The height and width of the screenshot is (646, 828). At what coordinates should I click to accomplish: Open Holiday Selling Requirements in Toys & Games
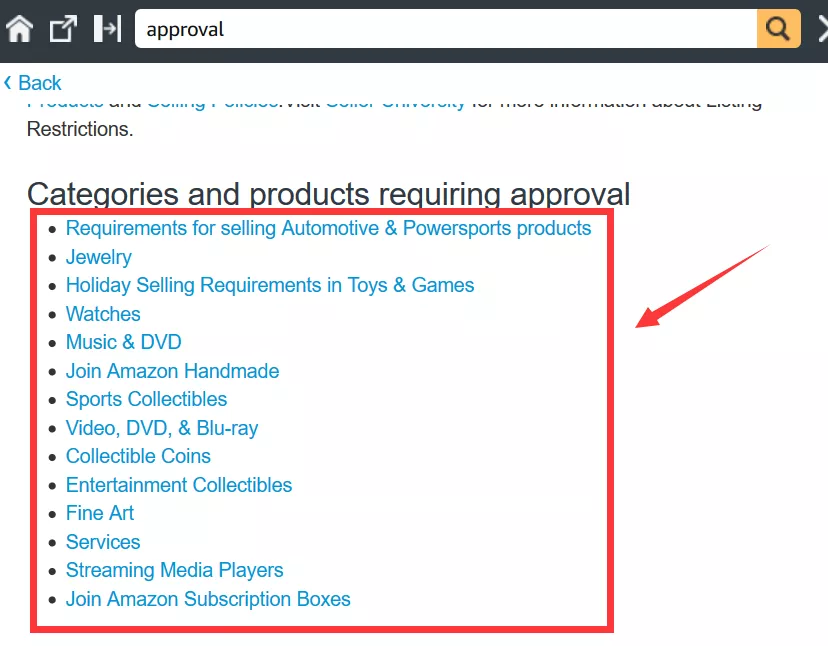click(x=270, y=285)
